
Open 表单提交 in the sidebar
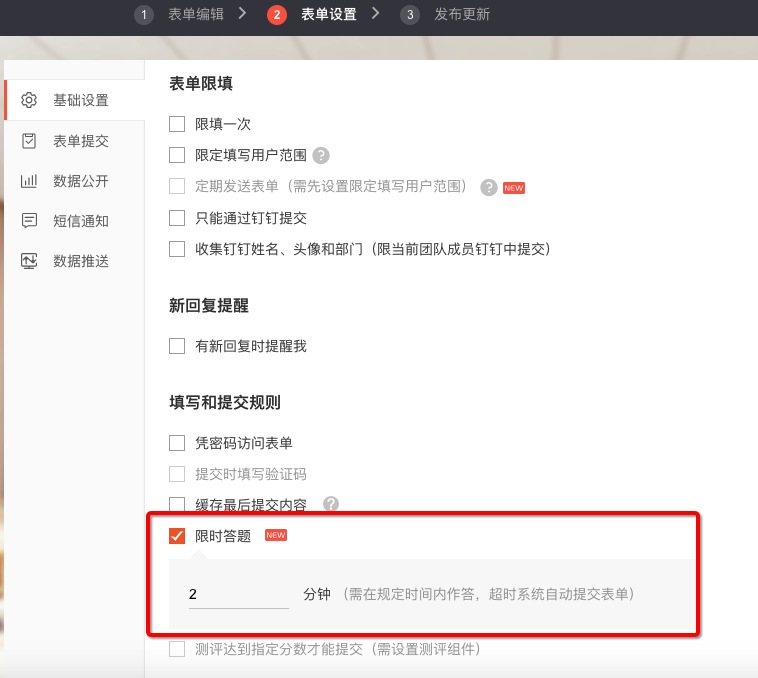click(x=74, y=141)
